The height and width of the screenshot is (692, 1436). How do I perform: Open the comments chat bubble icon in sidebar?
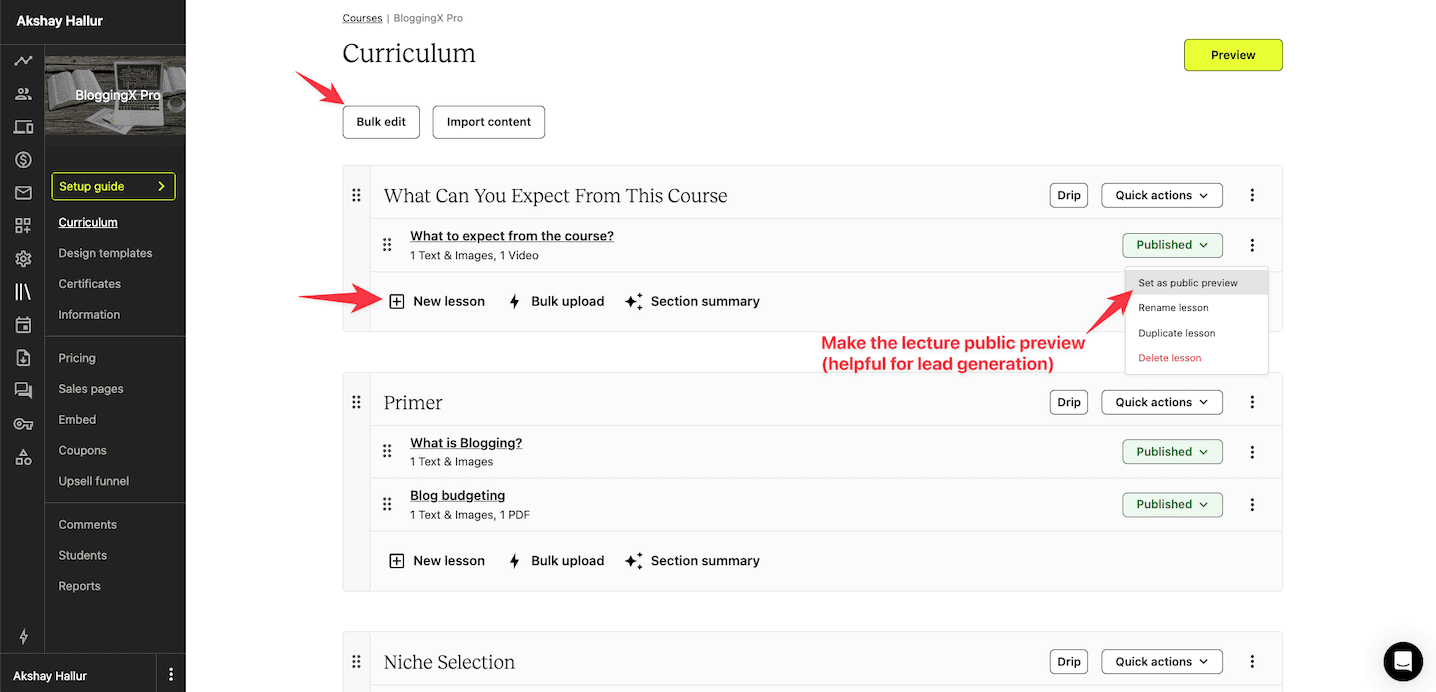point(22,389)
